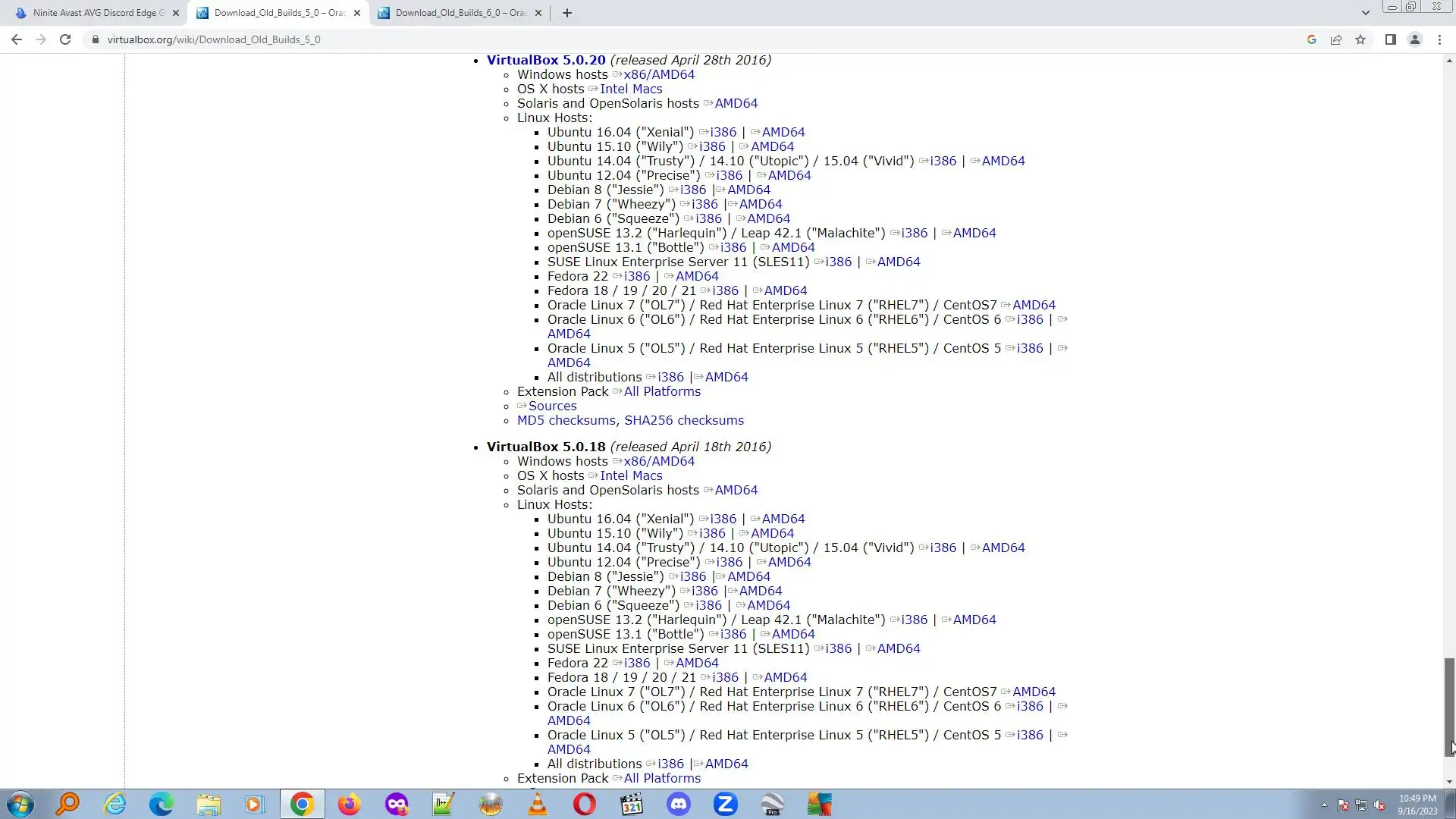This screenshot has height=819, width=1456.
Task: Switch to the Ninite Avast AVG tab
Action: [x=98, y=13]
